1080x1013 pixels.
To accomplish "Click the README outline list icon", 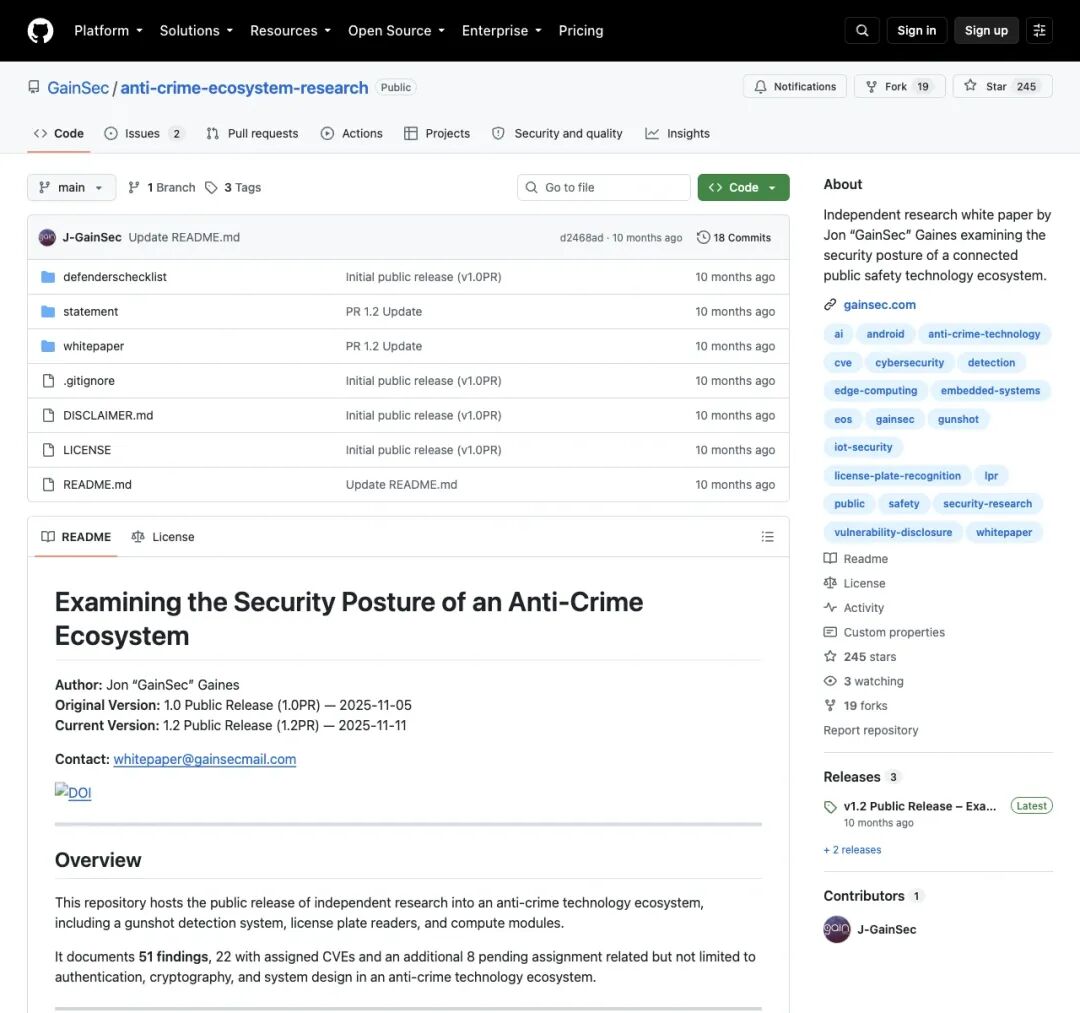I will pos(767,536).
